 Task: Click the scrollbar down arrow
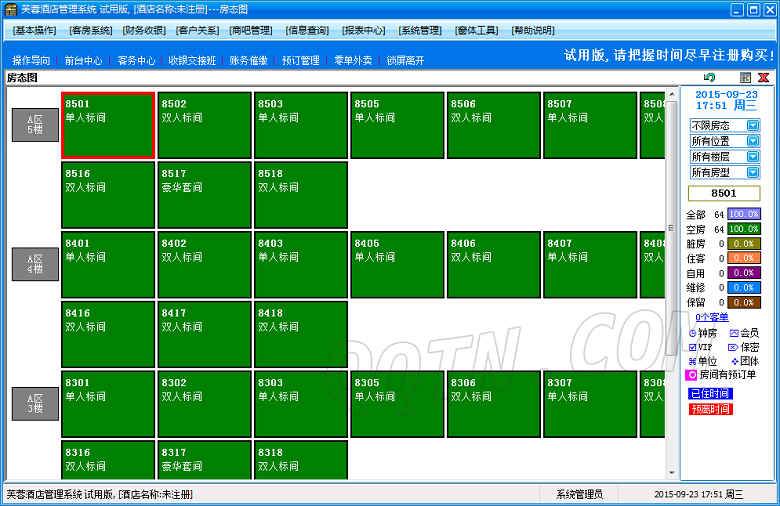click(672, 473)
